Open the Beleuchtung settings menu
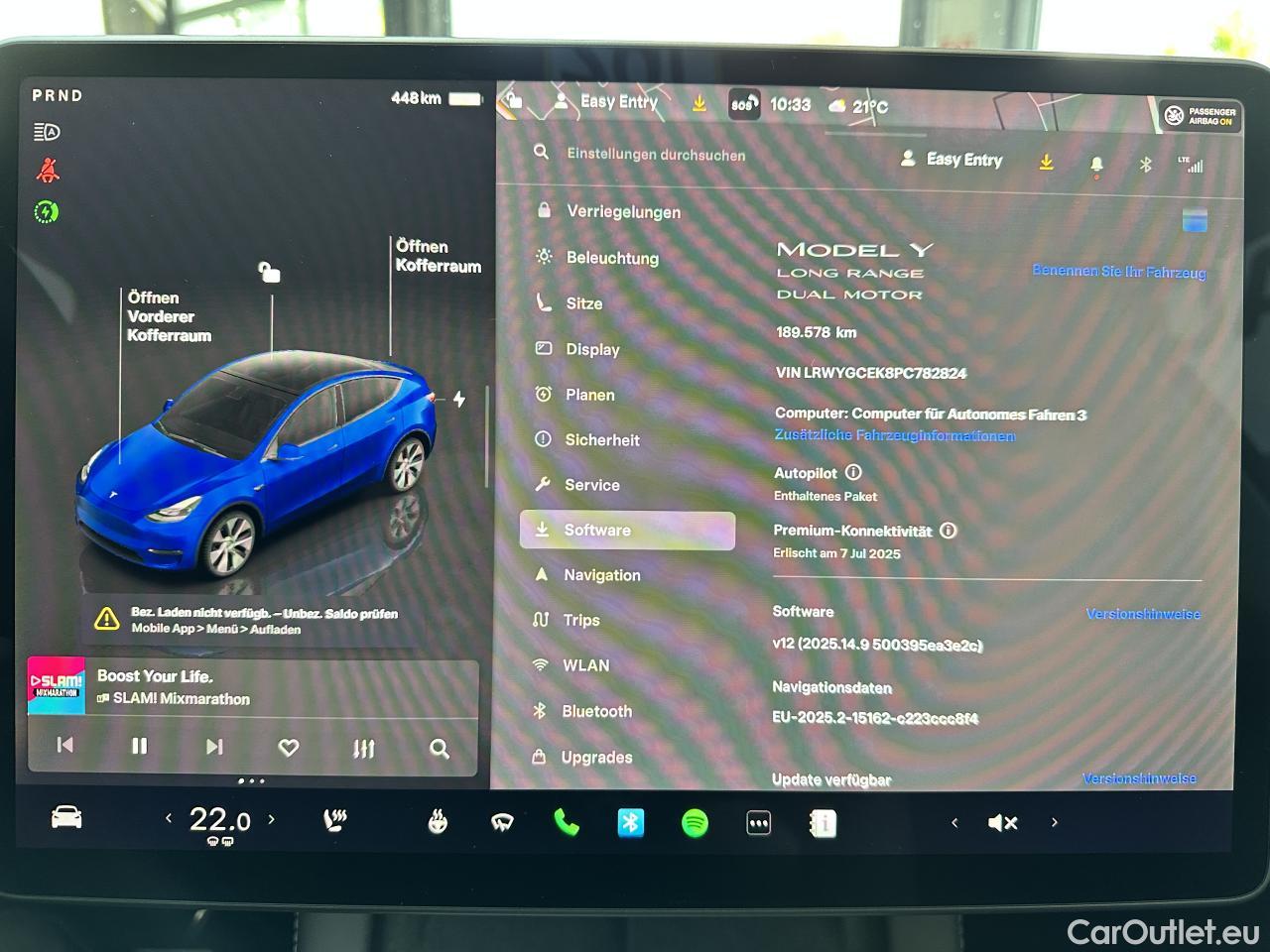The height and width of the screenshot is (952, 1270). 597,257
